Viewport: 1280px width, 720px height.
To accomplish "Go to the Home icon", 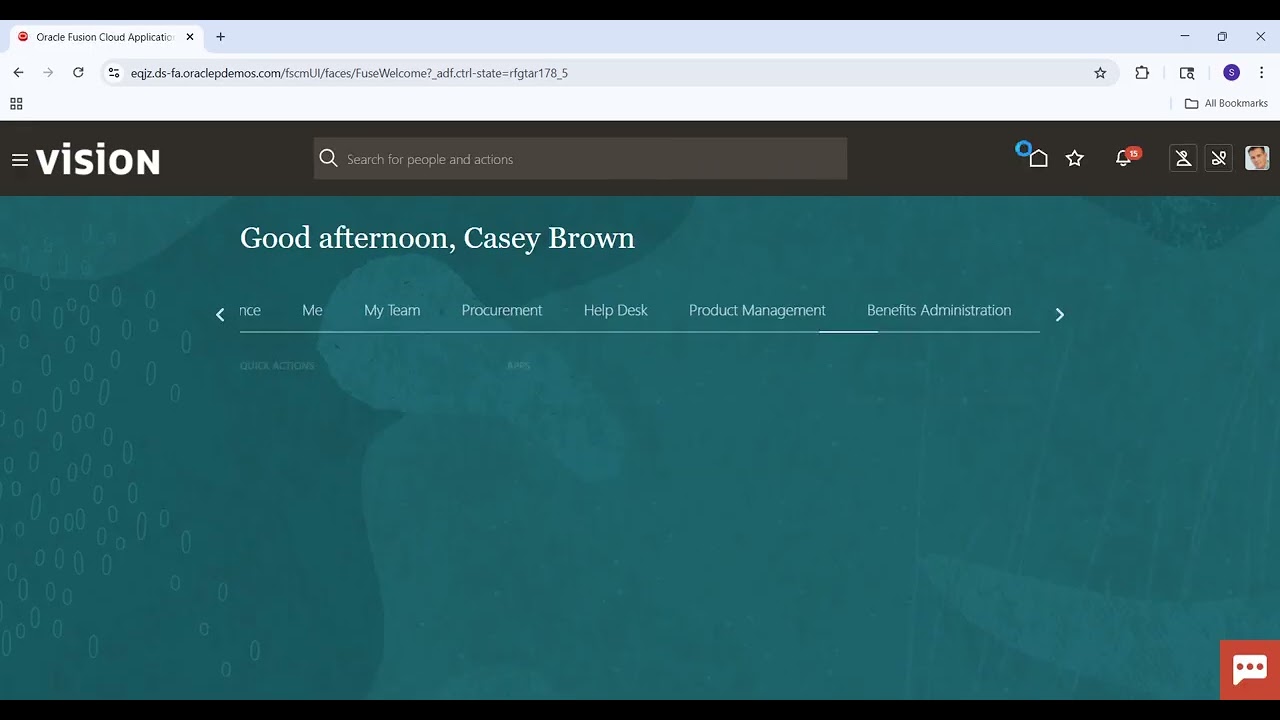I will click(1038, 158).
